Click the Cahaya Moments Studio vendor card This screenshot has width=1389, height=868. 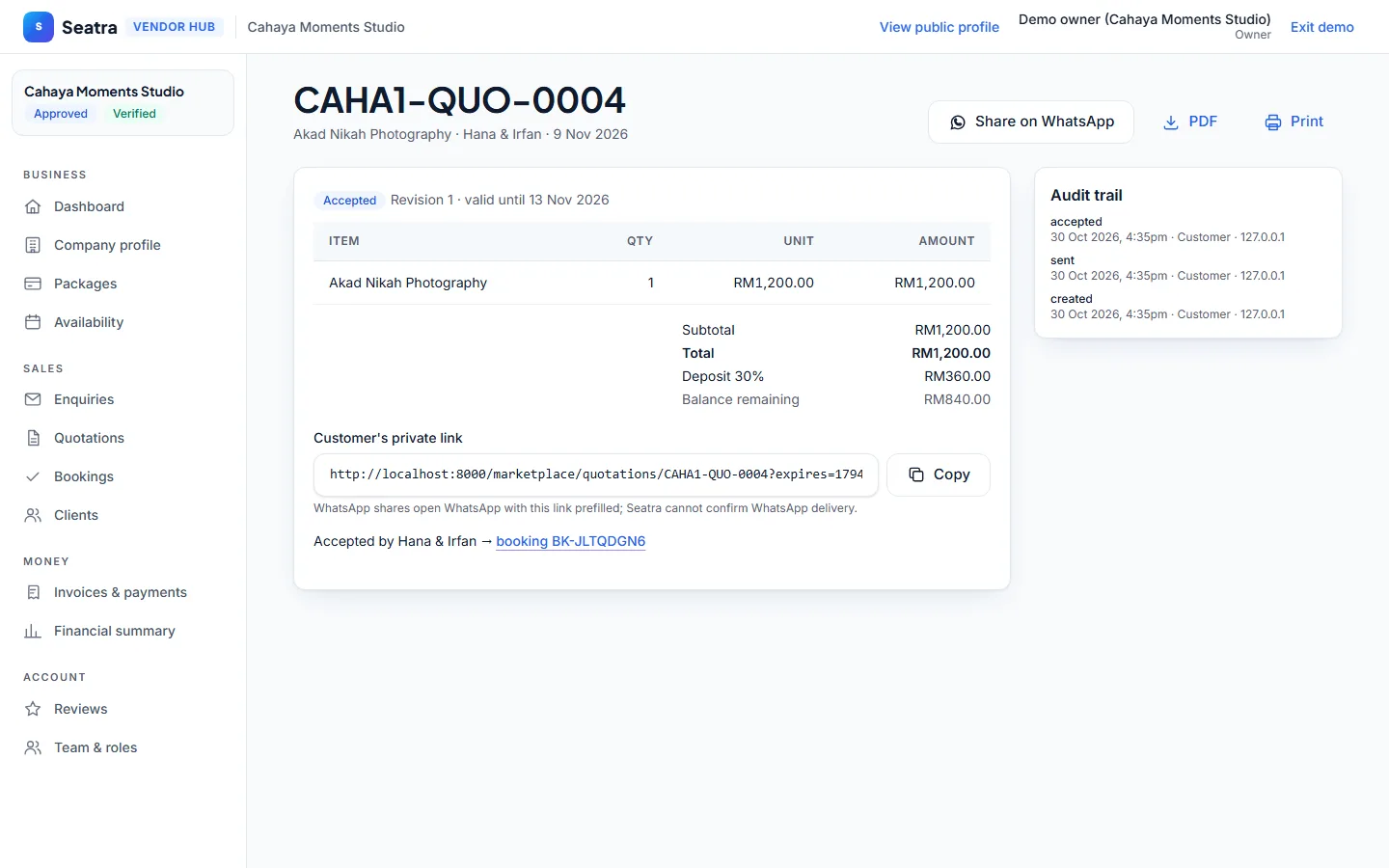[x=123, y=102]
